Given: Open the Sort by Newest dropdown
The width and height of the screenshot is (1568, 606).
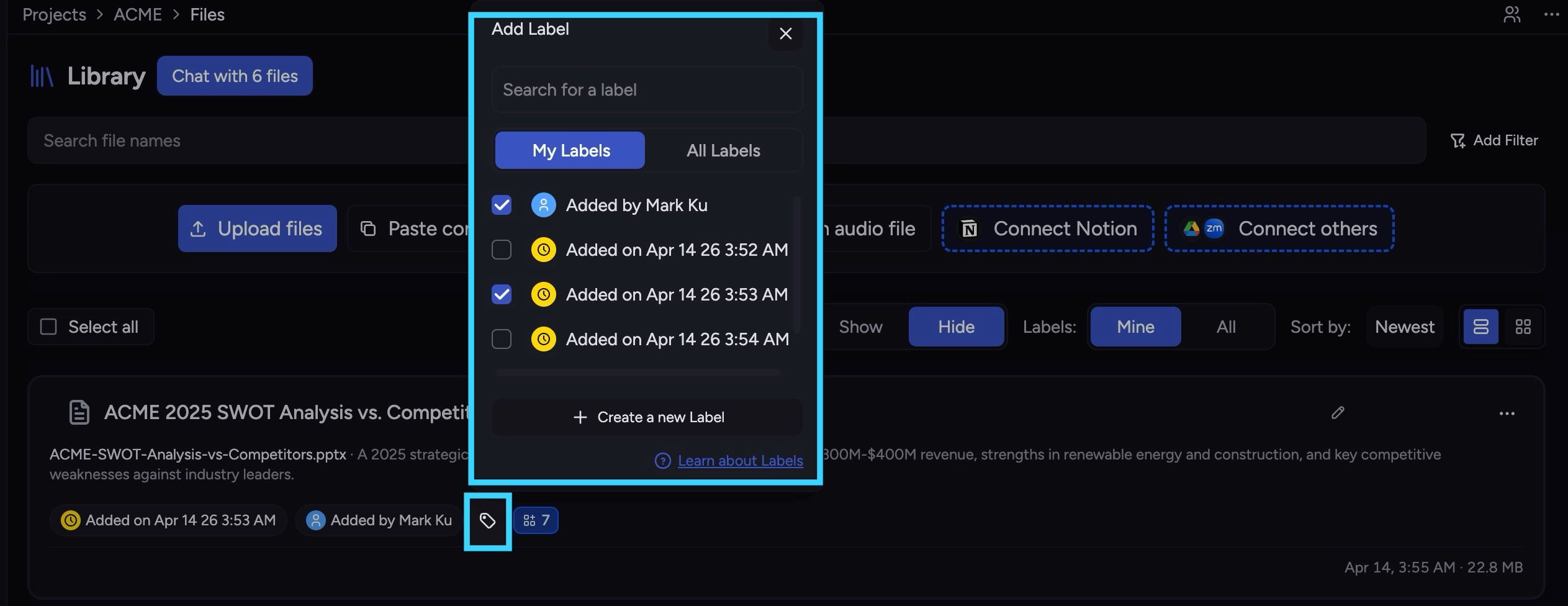Looking at the screenshot, I should tap(1405, 327).
